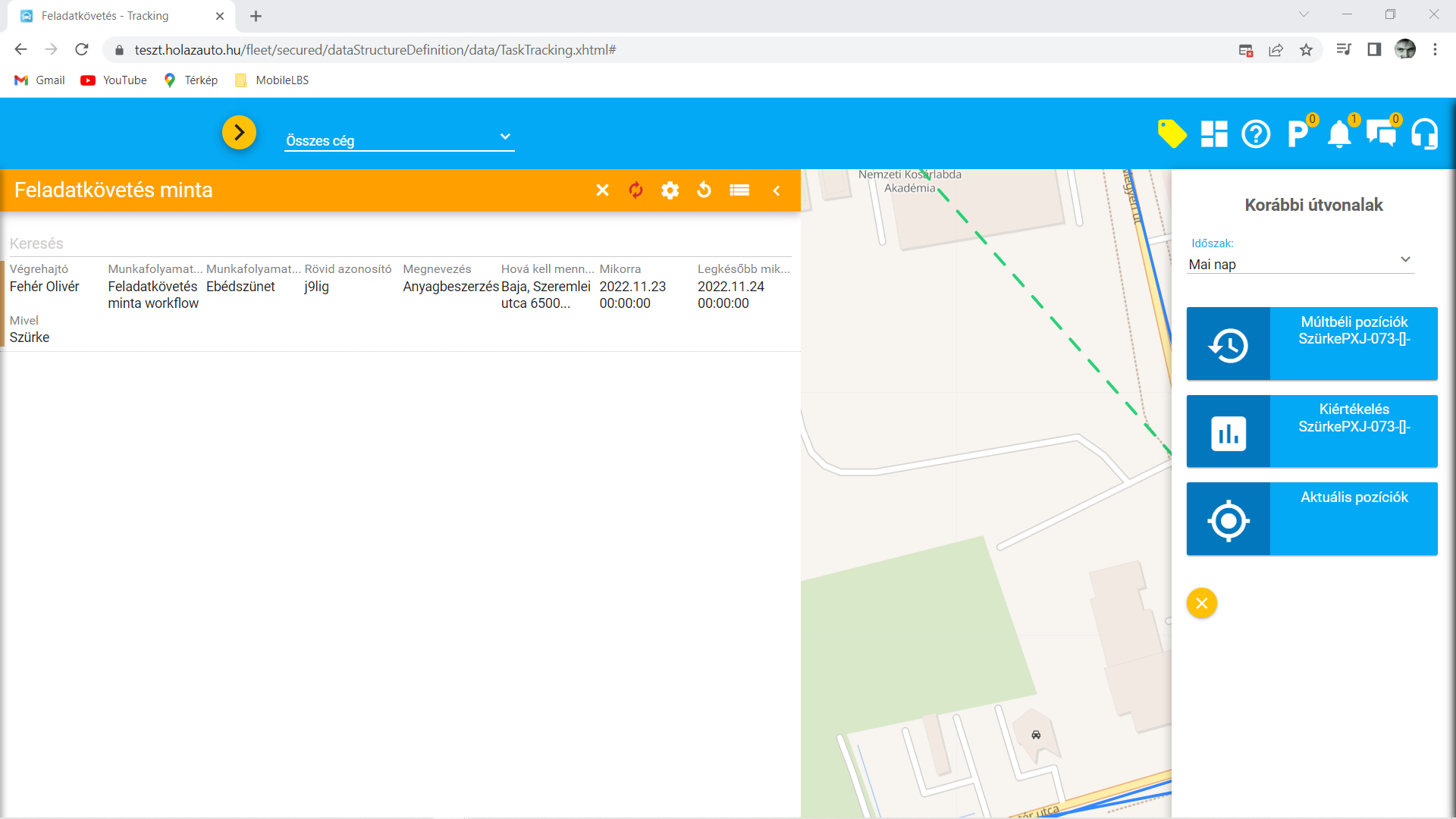1456x819 pixels.
Task: Click the undo reset arrow icon
Action: [x=704, y=190]
